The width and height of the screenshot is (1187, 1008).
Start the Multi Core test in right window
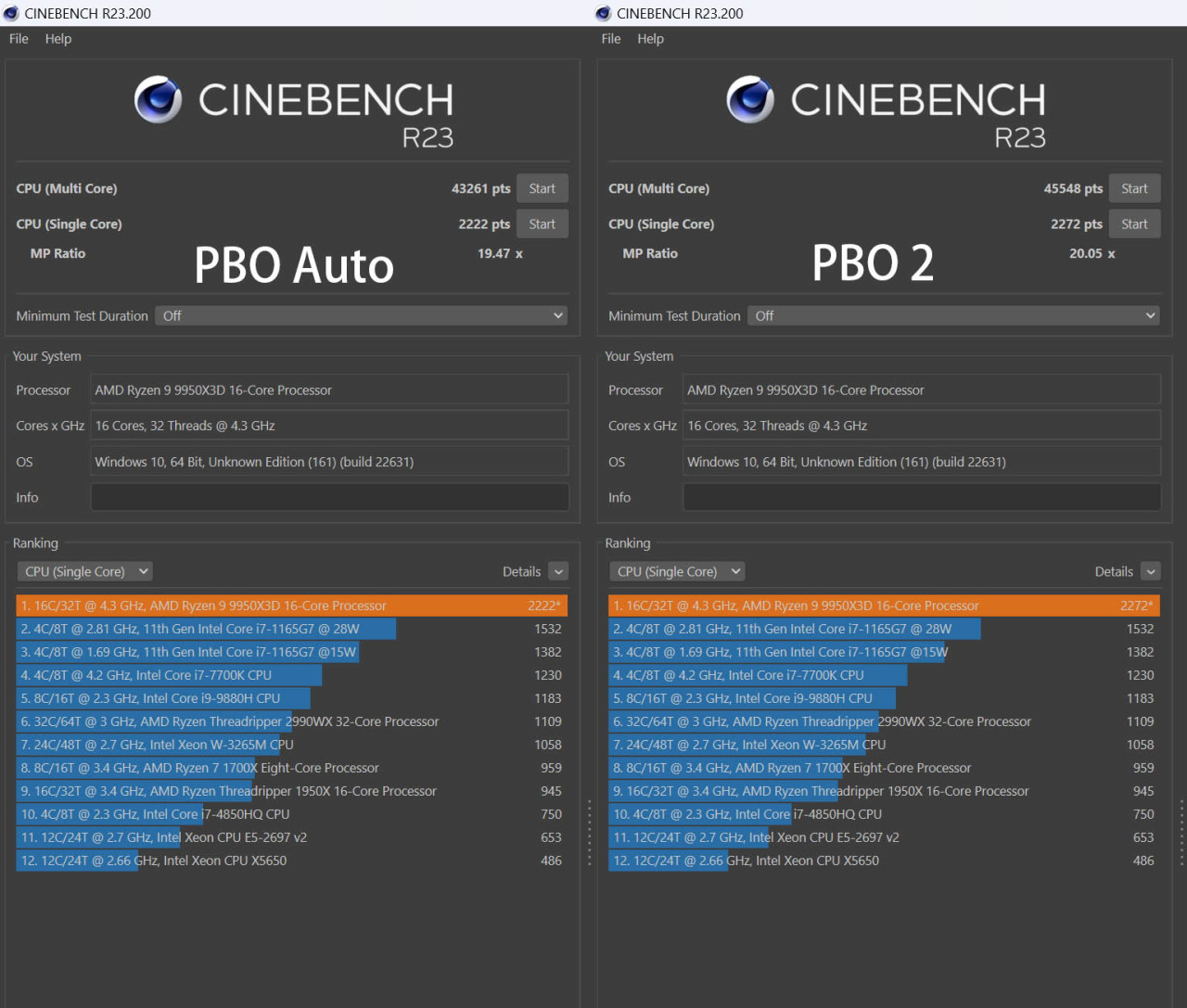(x=1134, y=188)
